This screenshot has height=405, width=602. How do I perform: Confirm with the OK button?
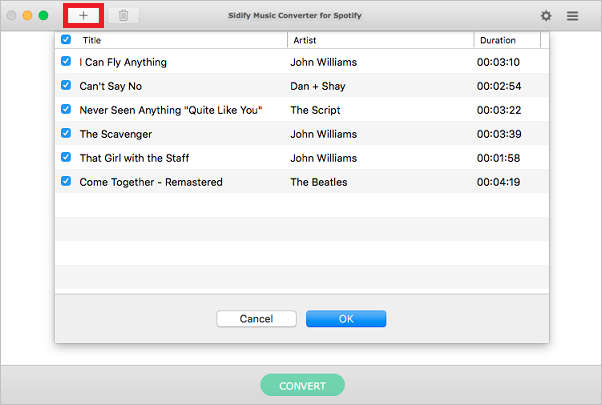point(346,319)
